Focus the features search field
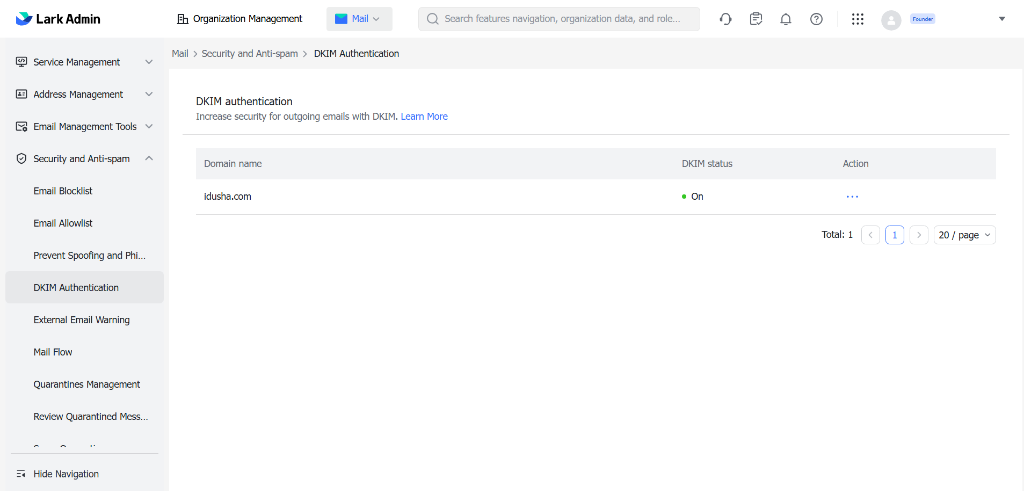Screen dimensions: 1024x491 click(558, 19)
